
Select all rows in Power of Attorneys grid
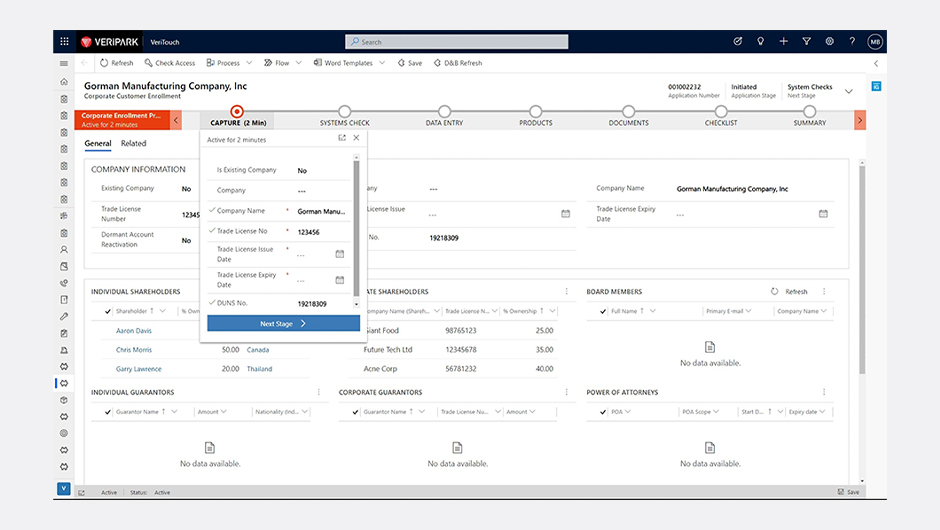(603, 412)
